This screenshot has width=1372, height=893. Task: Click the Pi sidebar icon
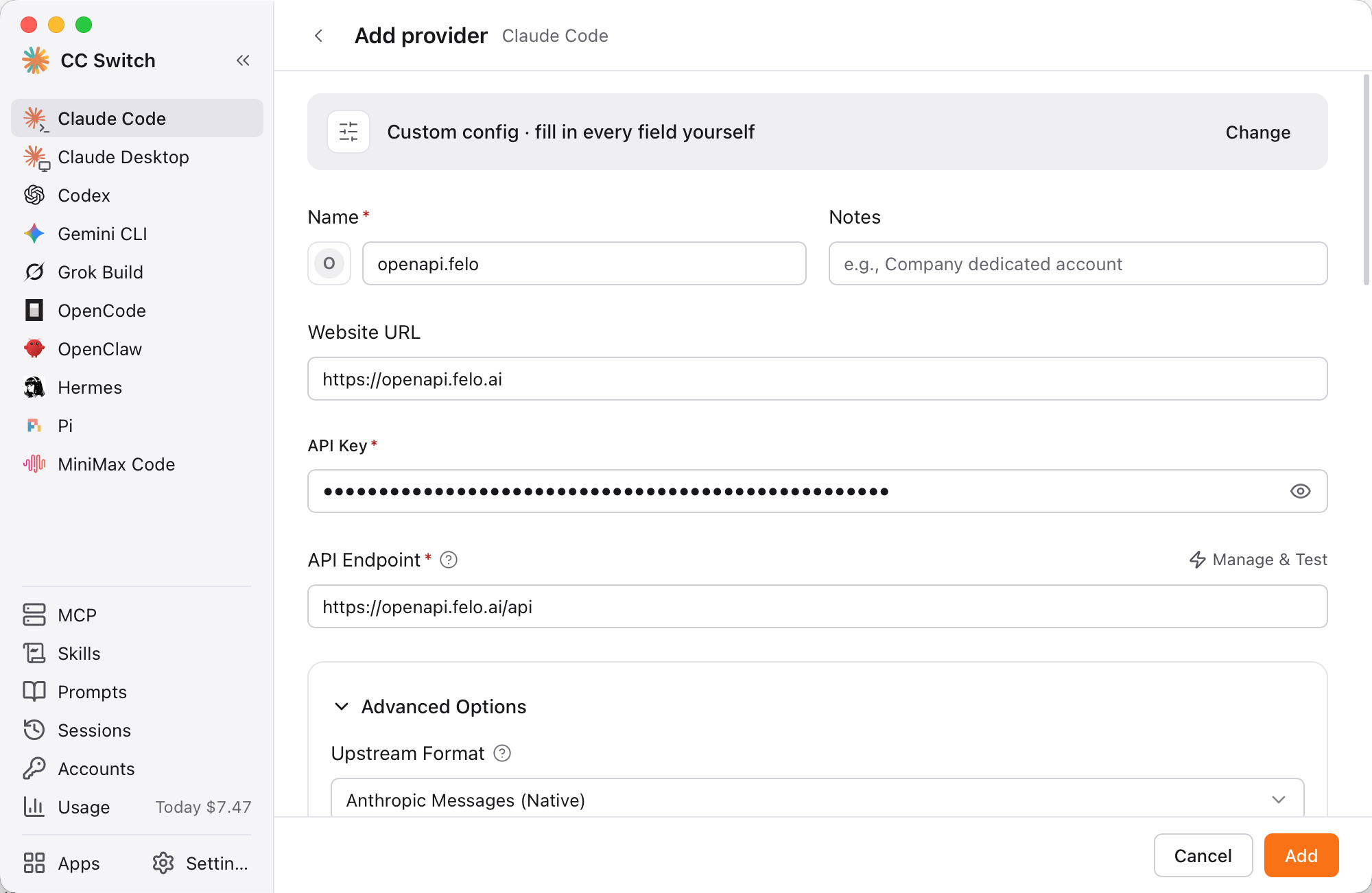click(x=34, y=426)
